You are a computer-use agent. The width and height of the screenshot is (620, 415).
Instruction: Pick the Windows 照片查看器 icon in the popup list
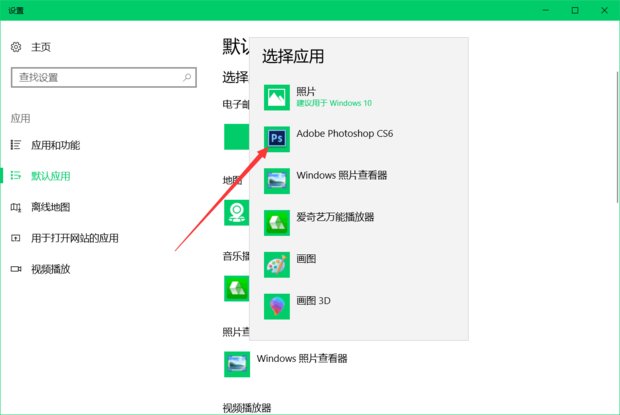tap(276, 181)
